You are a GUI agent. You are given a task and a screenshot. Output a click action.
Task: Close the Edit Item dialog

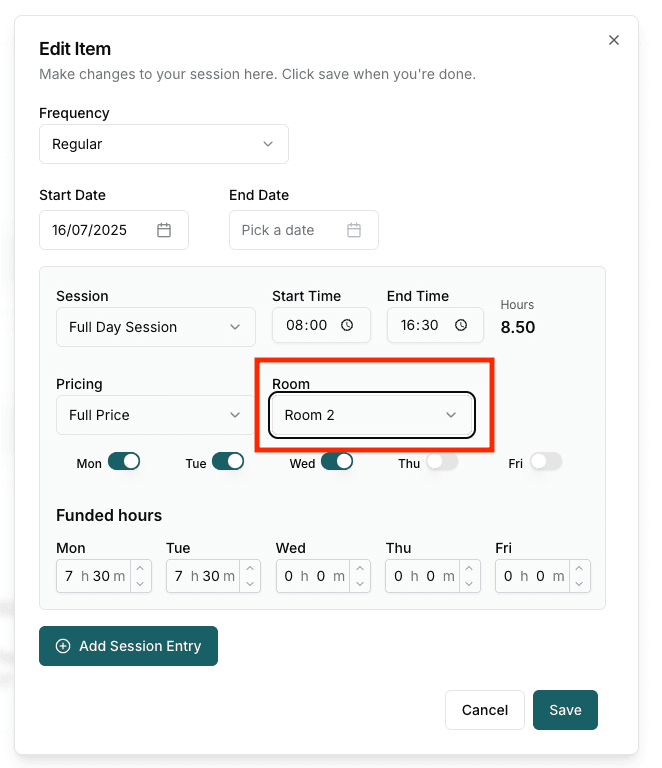click(x=614, y=40)
